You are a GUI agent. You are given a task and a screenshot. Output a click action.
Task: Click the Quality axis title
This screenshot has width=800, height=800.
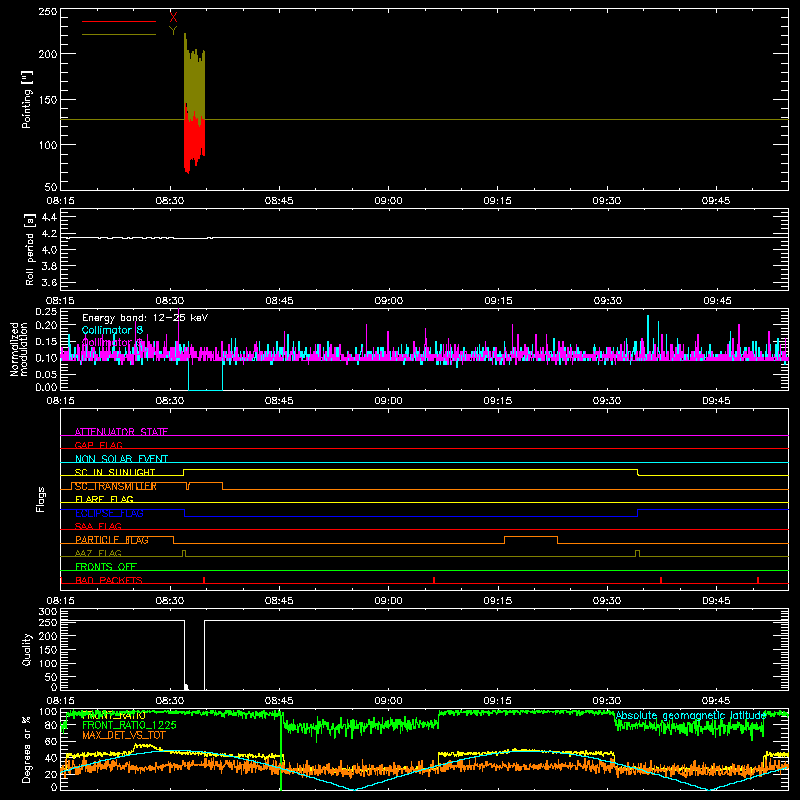tap(27, 649)
